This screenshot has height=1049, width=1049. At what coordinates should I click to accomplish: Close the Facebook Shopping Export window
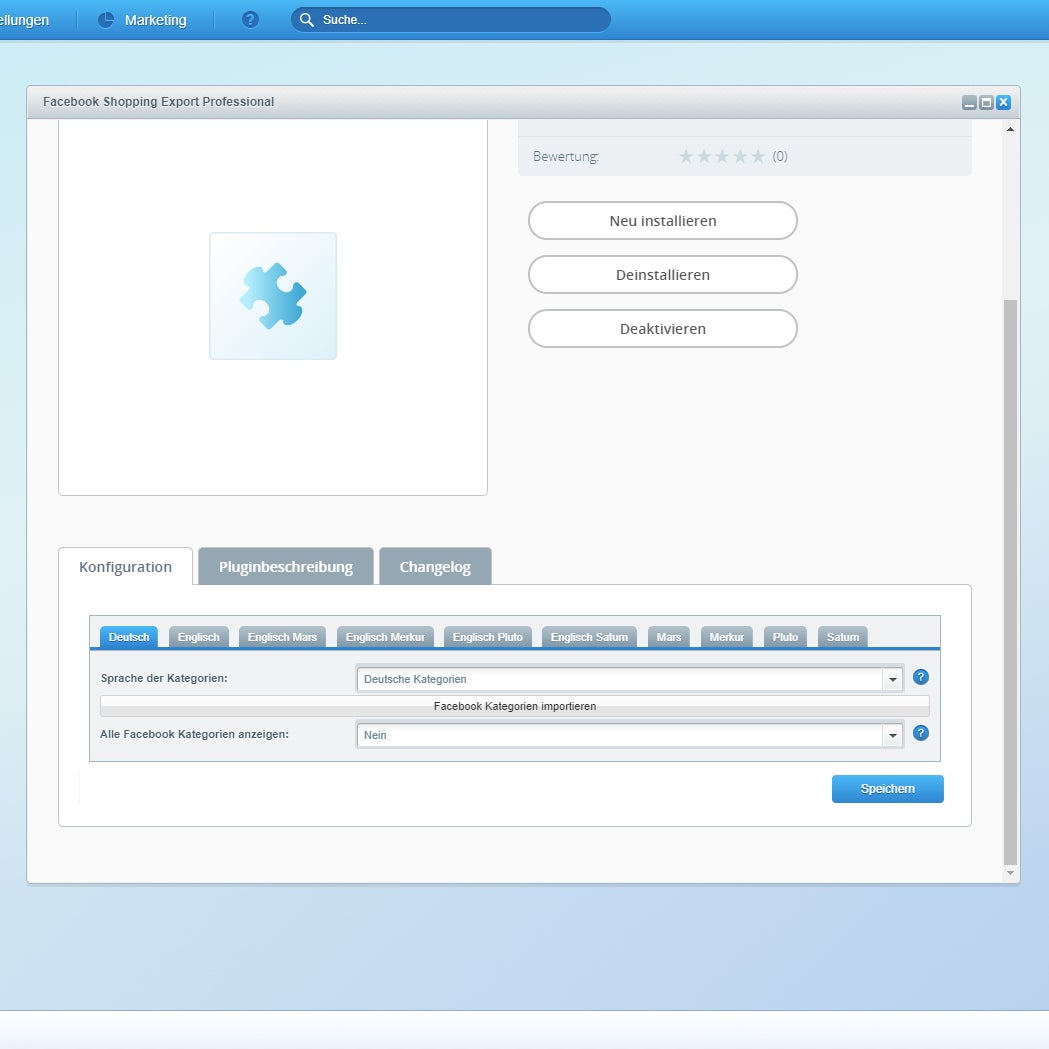1004,102
